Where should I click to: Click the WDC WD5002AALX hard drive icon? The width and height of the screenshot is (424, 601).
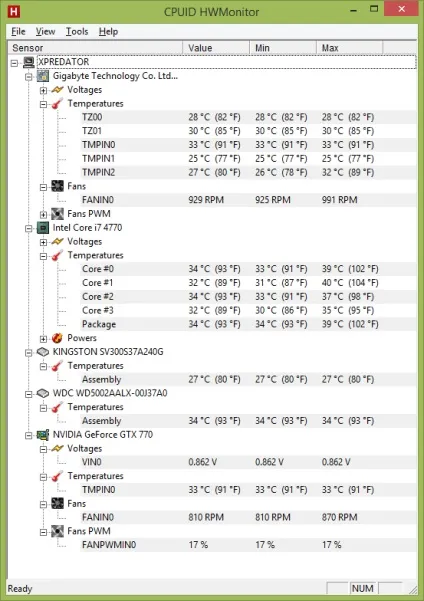[43, 393]
